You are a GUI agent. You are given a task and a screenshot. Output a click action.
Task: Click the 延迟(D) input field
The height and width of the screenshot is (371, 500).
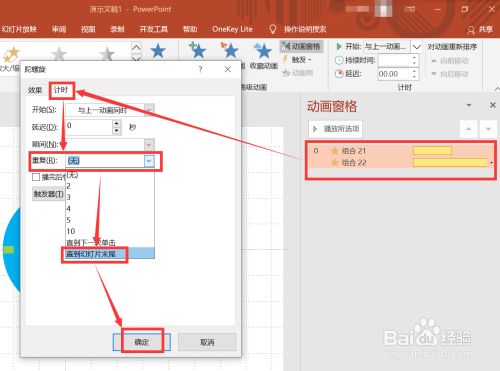(89, 127)
